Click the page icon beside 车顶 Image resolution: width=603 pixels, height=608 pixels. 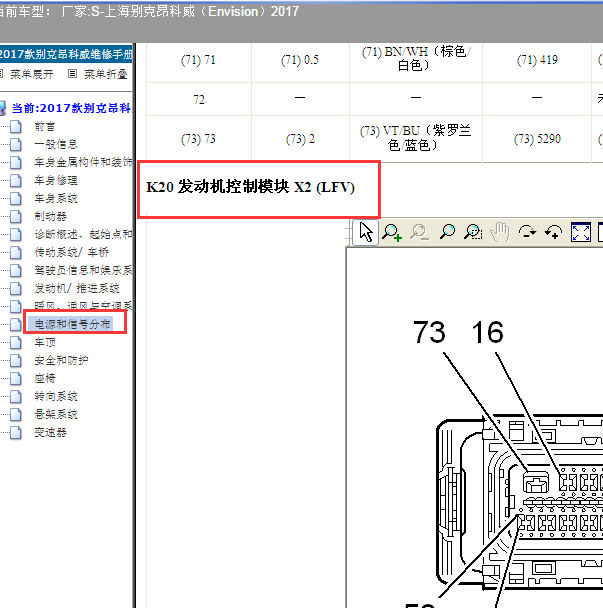pyautogui.click(x=16, y=342)
